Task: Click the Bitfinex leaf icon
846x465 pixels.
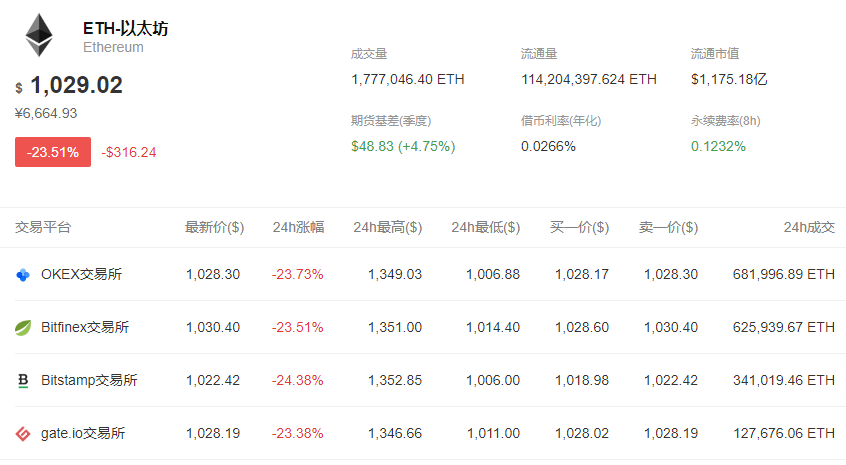Action: tap(24, 327)
